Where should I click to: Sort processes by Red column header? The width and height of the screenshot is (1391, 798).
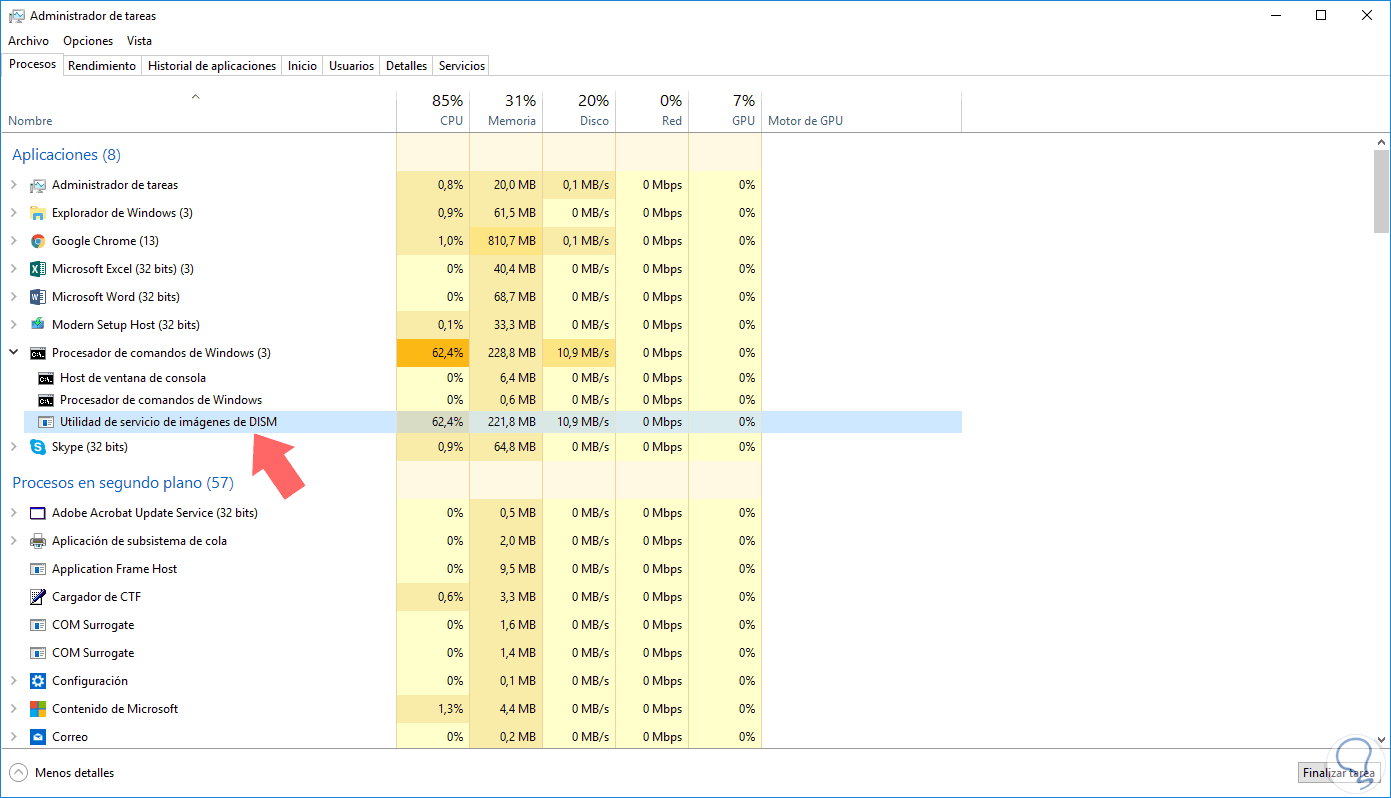[652, 111]
